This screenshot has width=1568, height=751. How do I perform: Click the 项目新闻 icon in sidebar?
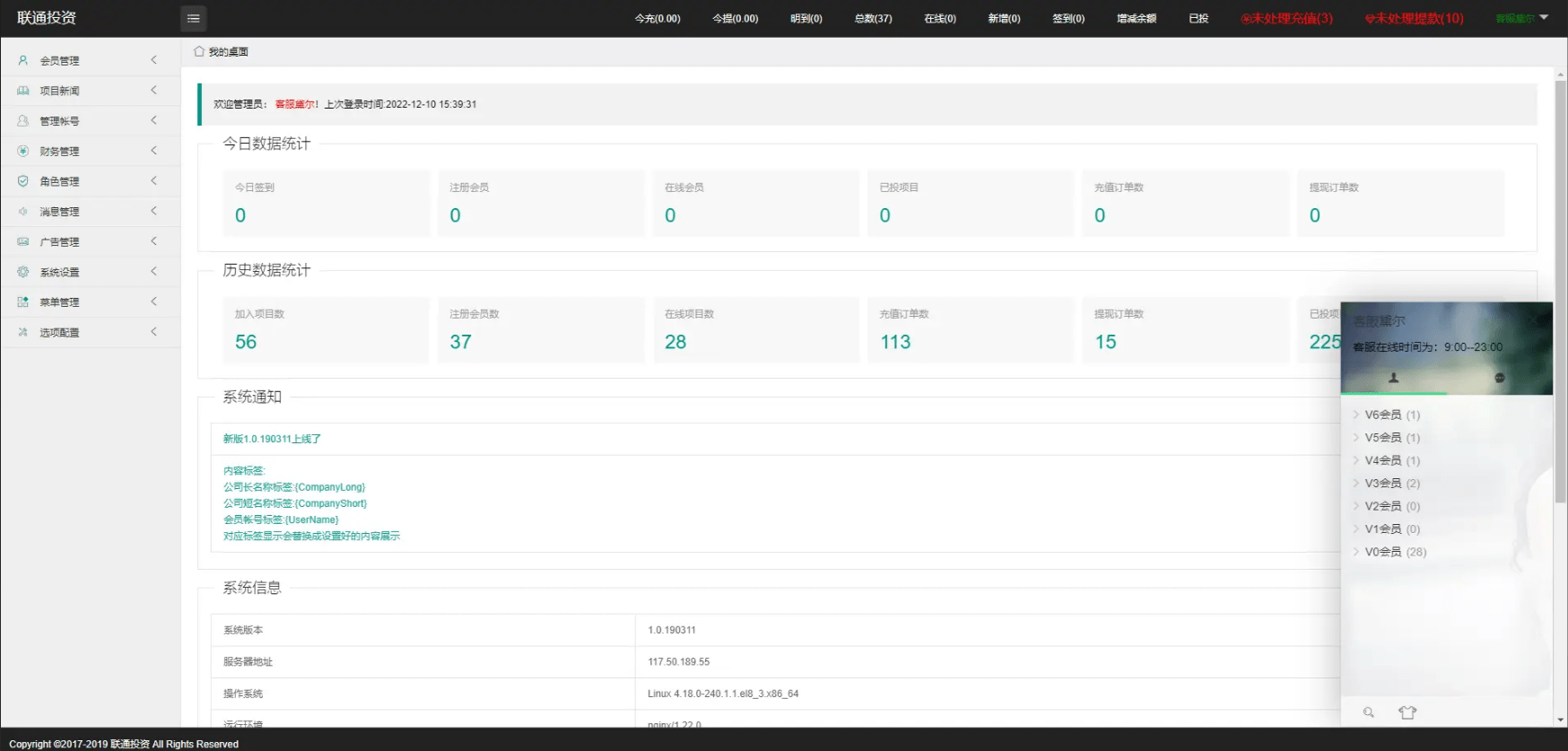click(23, 91)
